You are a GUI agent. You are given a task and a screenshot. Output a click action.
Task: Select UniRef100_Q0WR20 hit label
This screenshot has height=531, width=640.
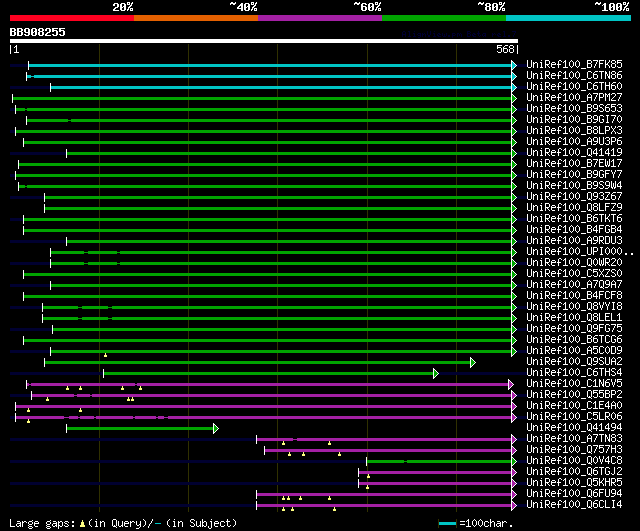574,263
